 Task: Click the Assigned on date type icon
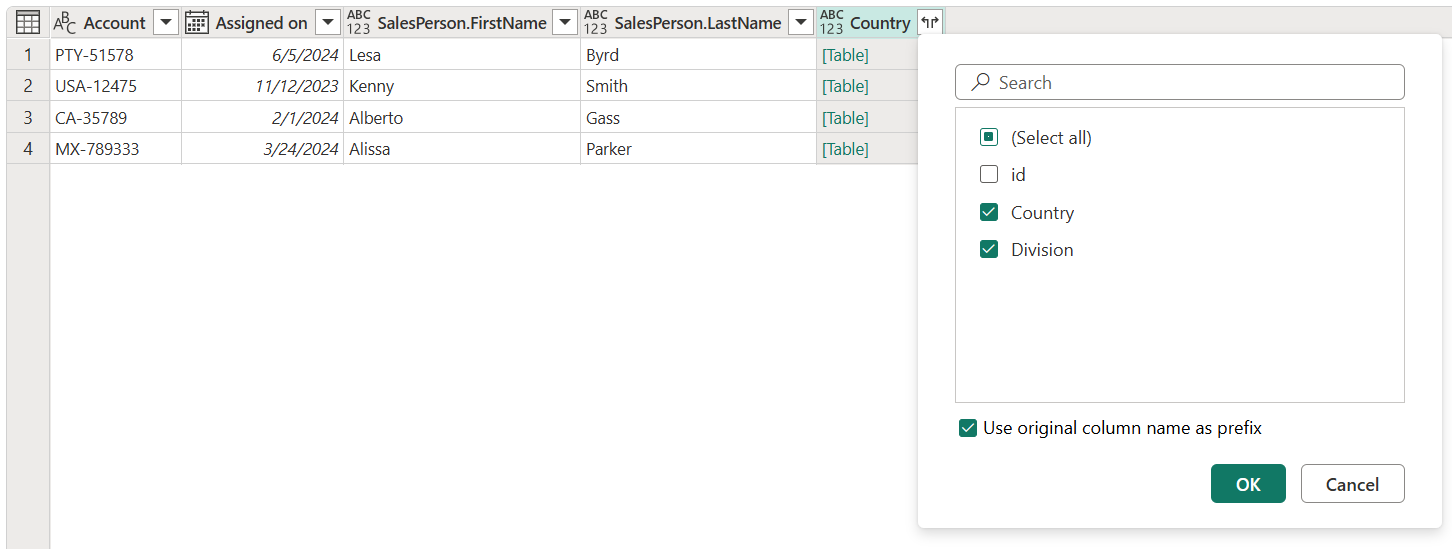[x=197, y=22]
